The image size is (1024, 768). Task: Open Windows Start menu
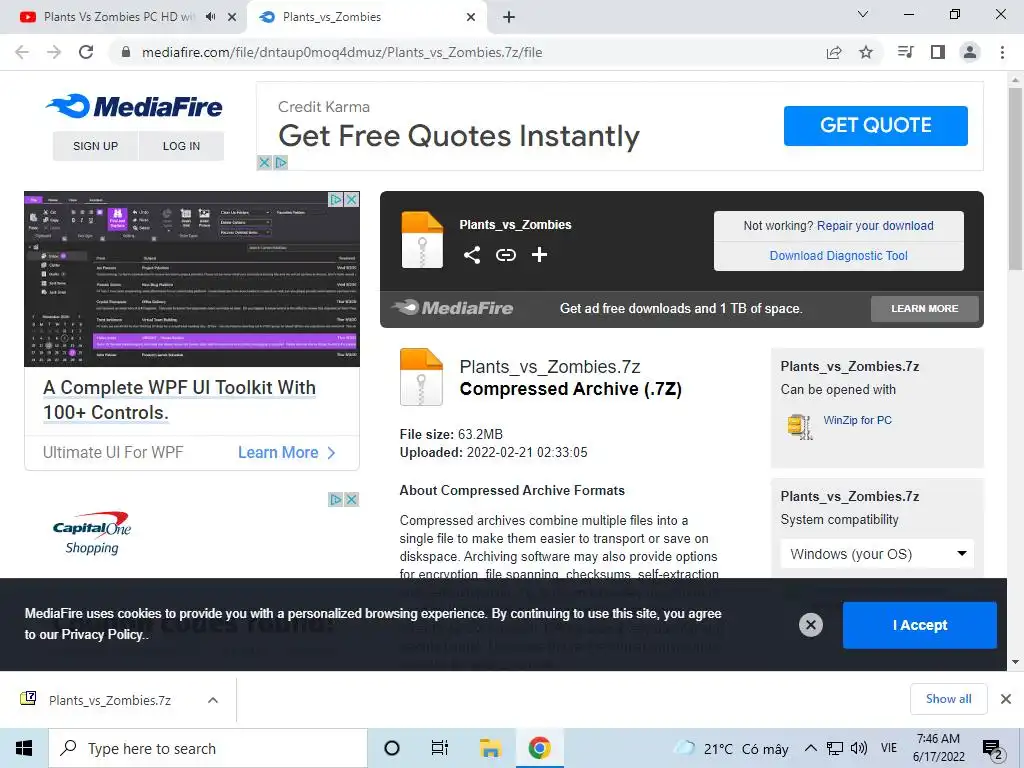24,748
